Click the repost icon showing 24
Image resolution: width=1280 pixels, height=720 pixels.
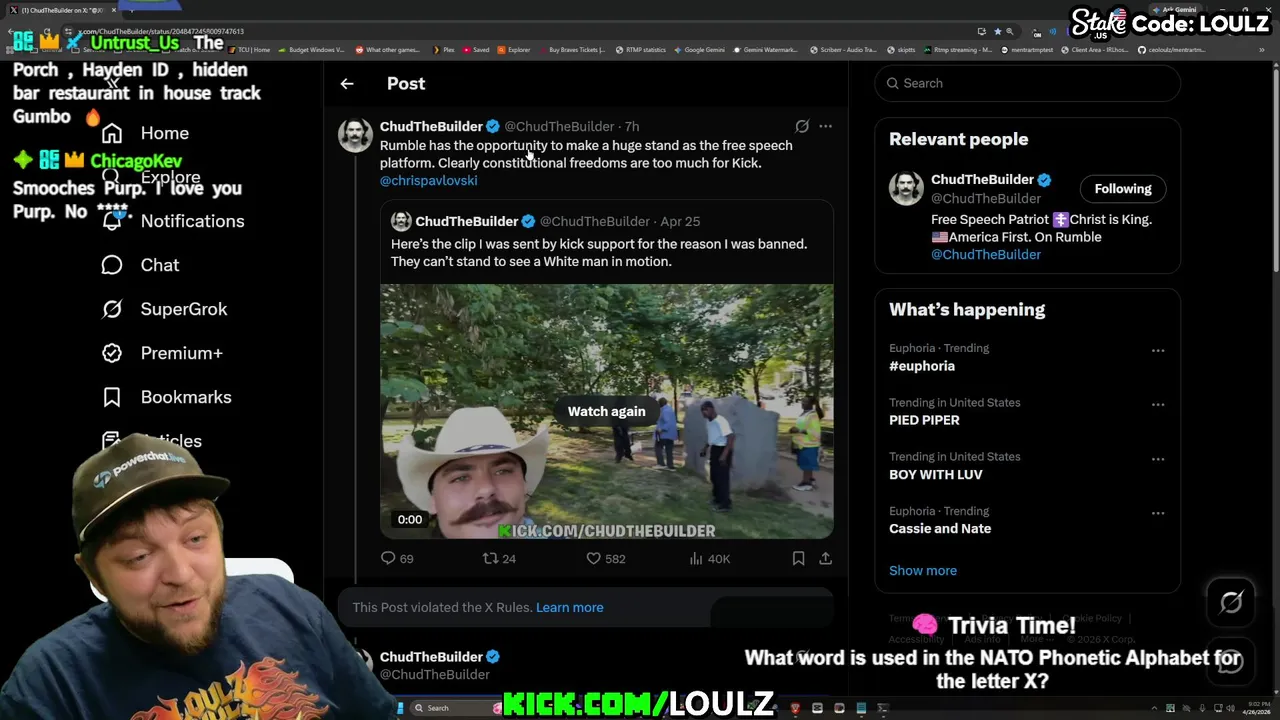490,558
